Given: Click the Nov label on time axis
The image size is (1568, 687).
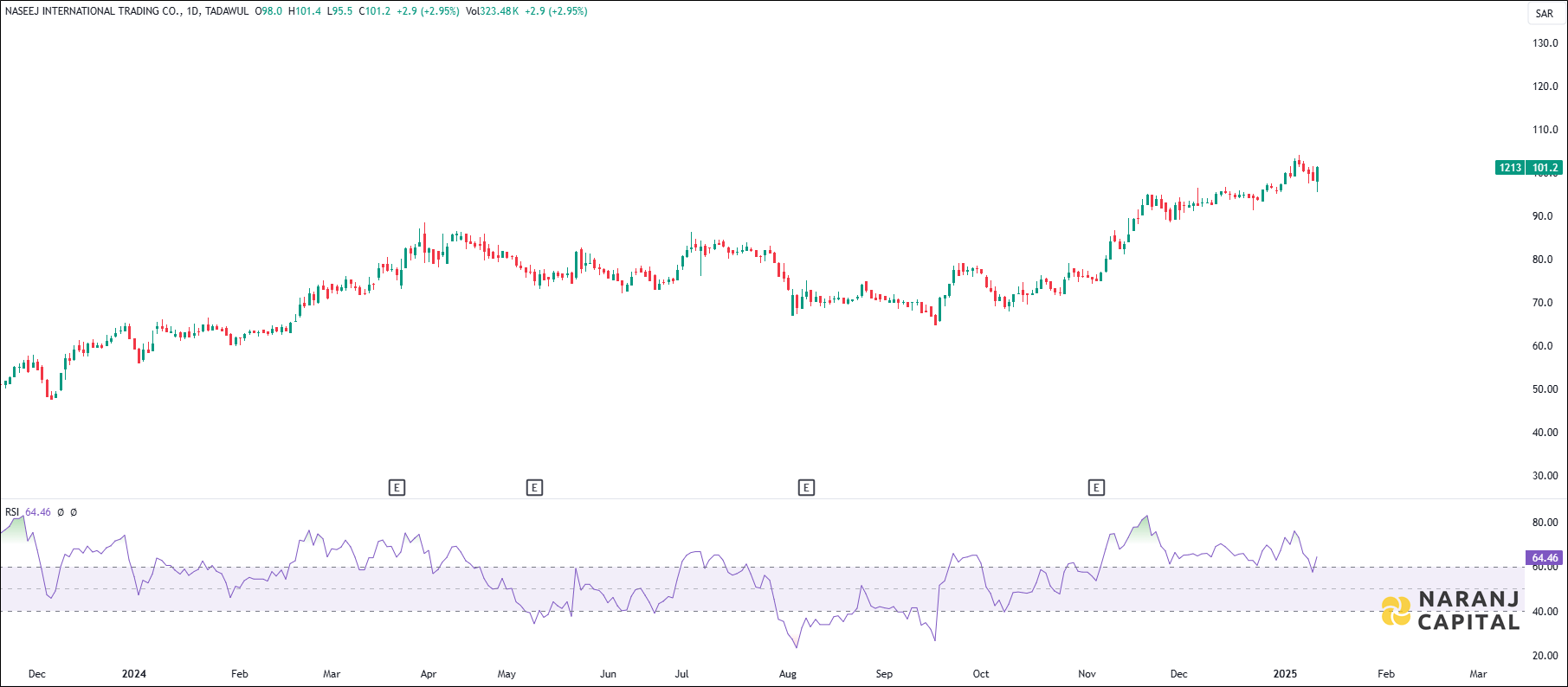Looking at the screenshot, I should pos(1087,674).
